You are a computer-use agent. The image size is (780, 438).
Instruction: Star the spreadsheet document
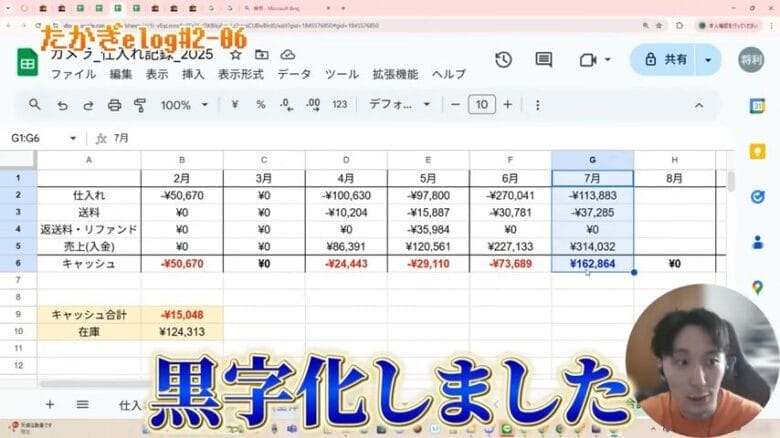(x=236, y=54)
